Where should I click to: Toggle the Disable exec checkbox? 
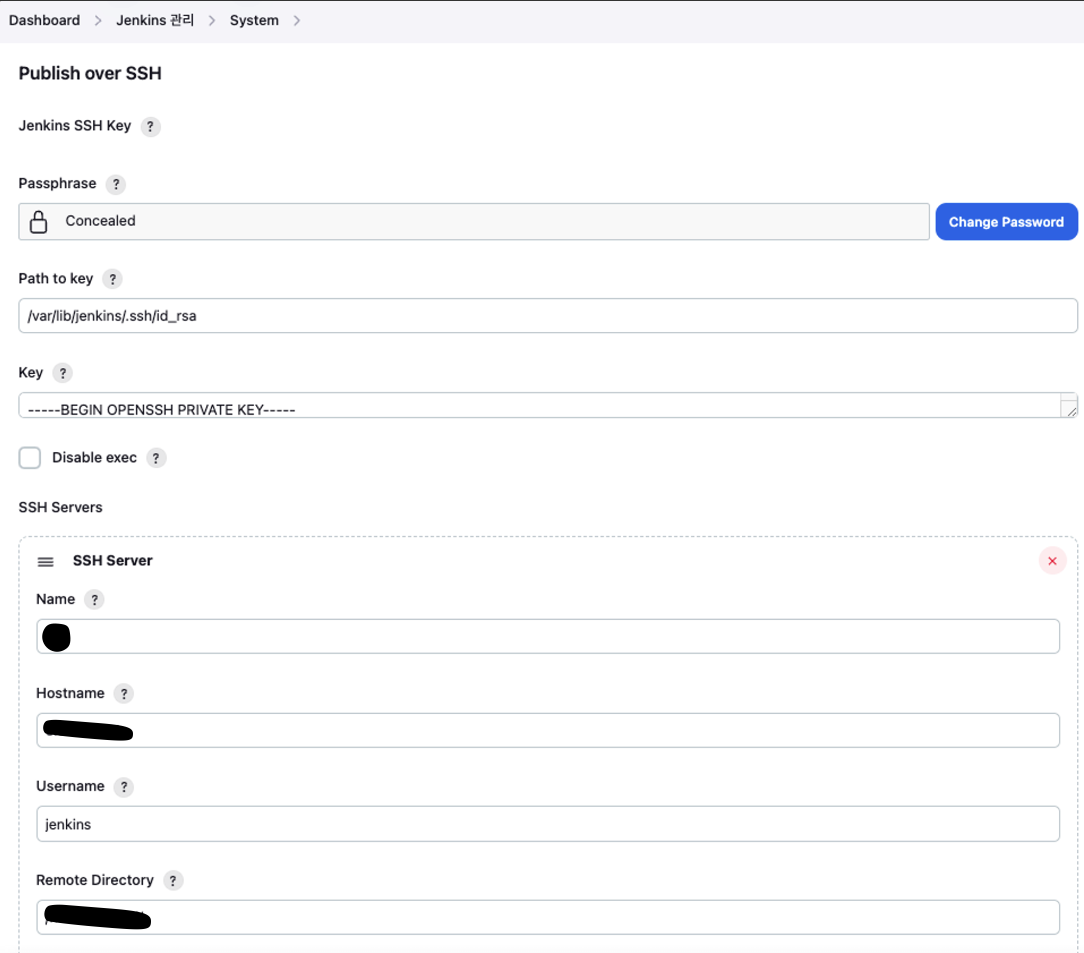pyautogui.click(x=30, y=457)
